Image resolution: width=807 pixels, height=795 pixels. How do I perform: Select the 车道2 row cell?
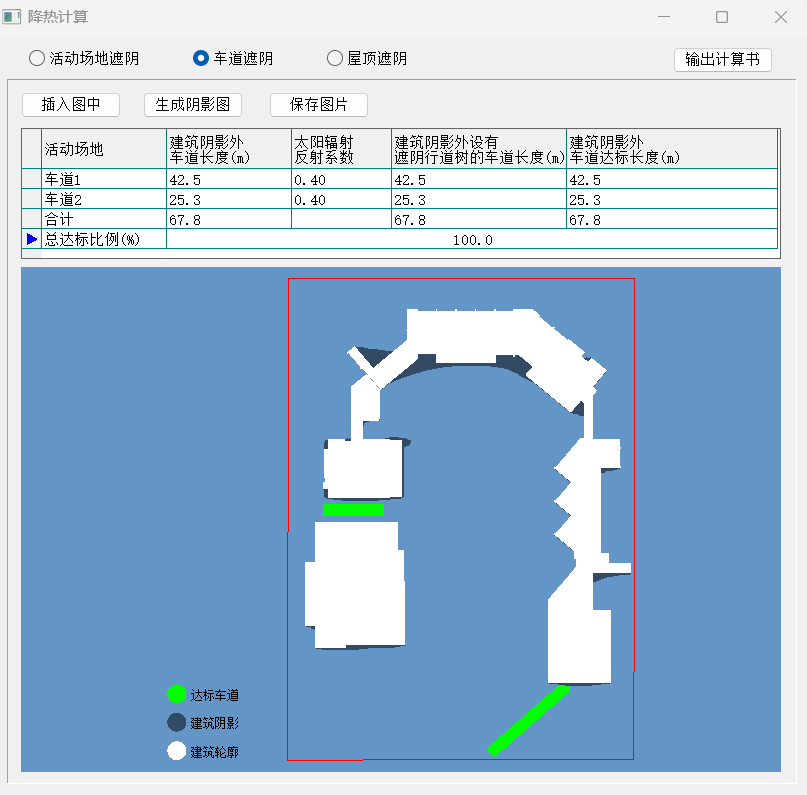pyautogui.click(x=103, y=200)
